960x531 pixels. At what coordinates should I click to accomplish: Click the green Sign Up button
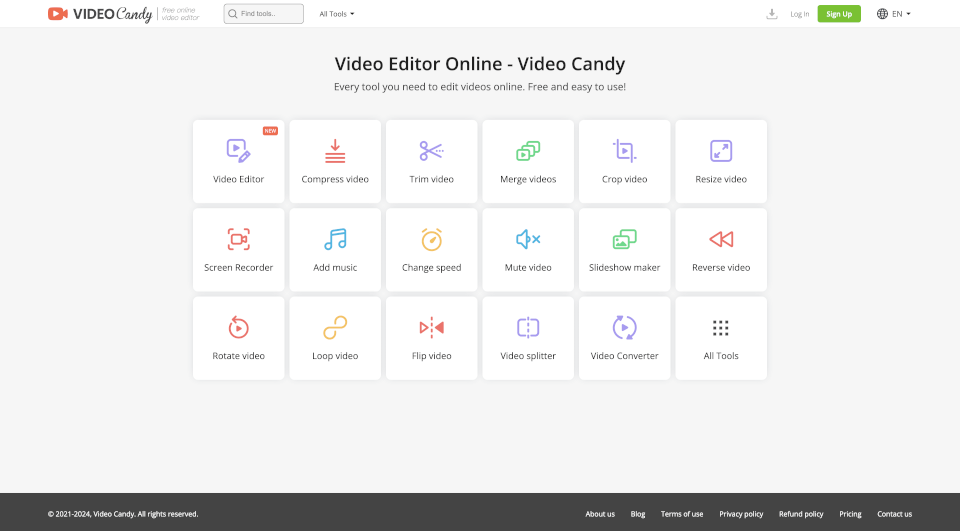(839, 13)
